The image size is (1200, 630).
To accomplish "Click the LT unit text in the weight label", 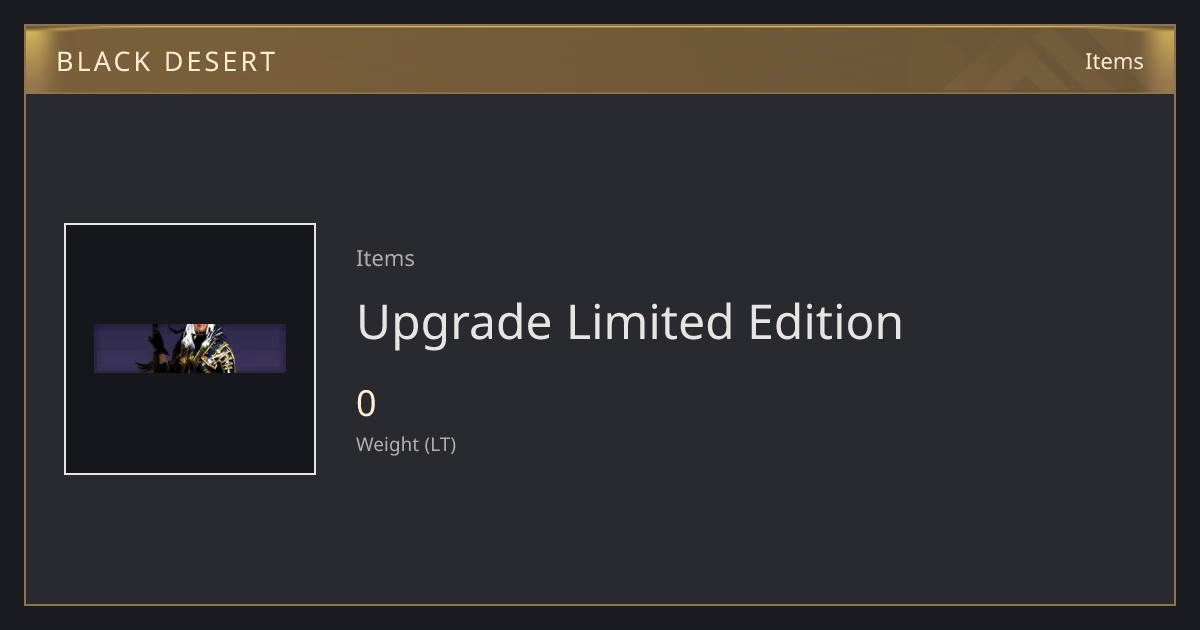I will coord(440,444).
